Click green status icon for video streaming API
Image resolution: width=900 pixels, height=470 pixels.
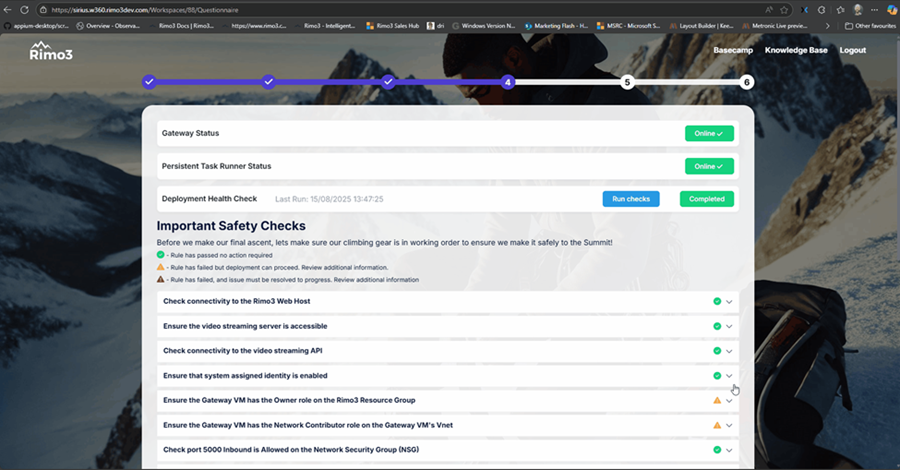click(717, 351)
